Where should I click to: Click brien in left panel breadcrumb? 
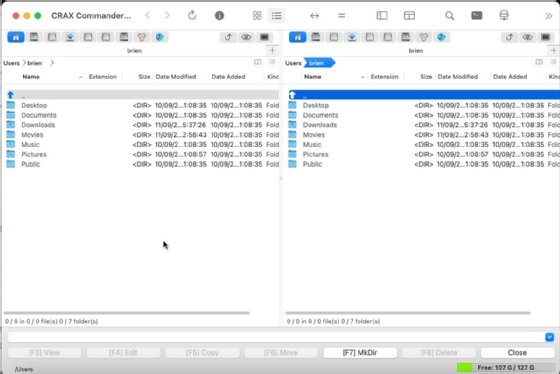[35, 63]
